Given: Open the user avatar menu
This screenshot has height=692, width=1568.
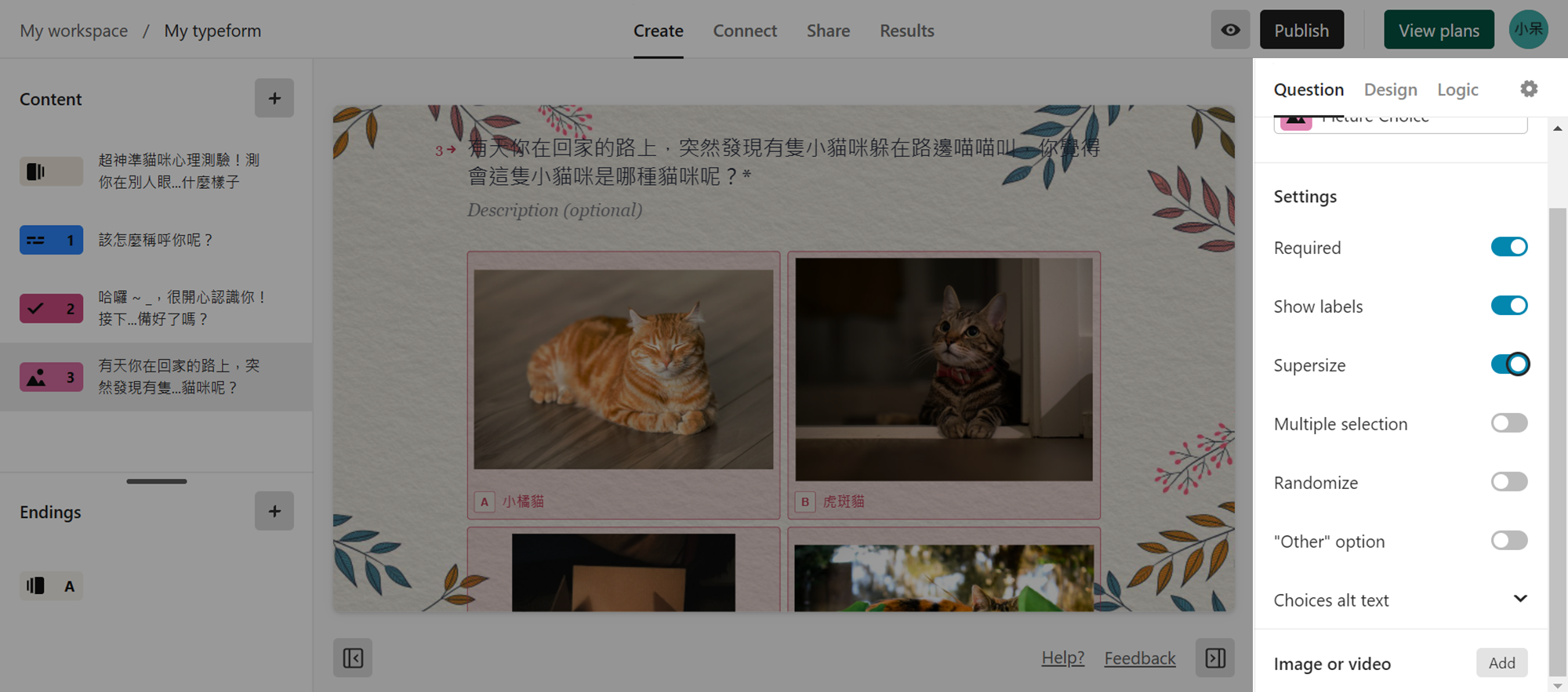Looking at the screenshot, I should [1529, 30].
